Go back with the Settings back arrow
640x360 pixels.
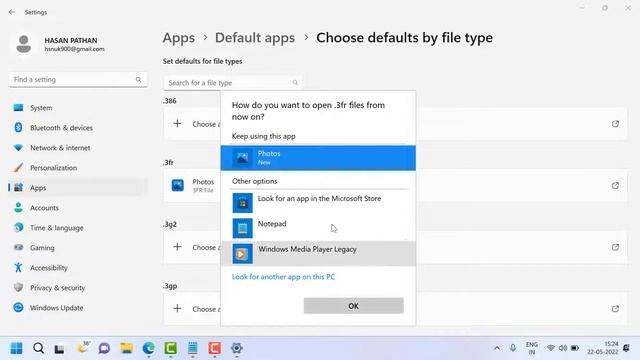point(12,12)
